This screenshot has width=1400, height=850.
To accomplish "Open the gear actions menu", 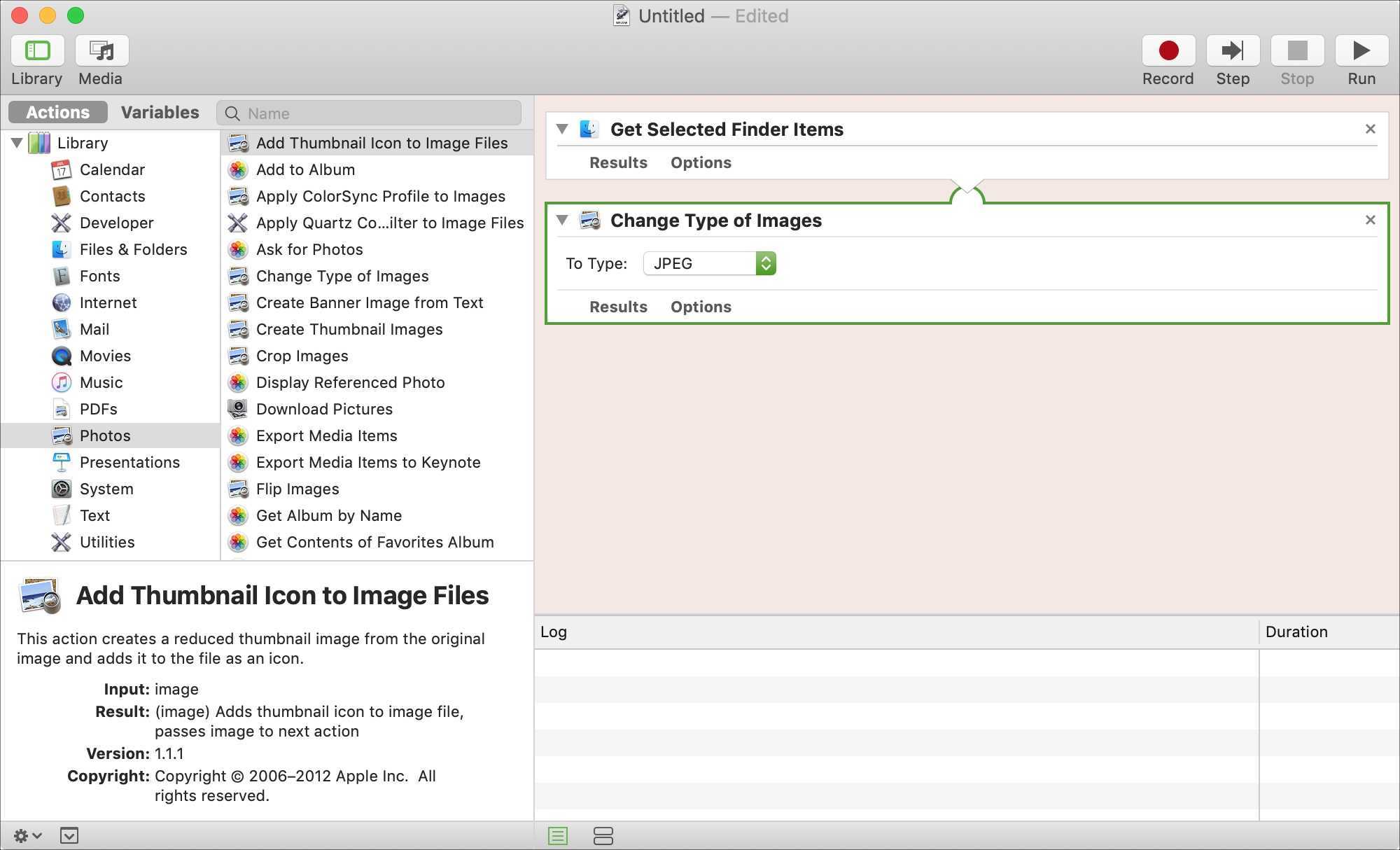I will 27,835.
